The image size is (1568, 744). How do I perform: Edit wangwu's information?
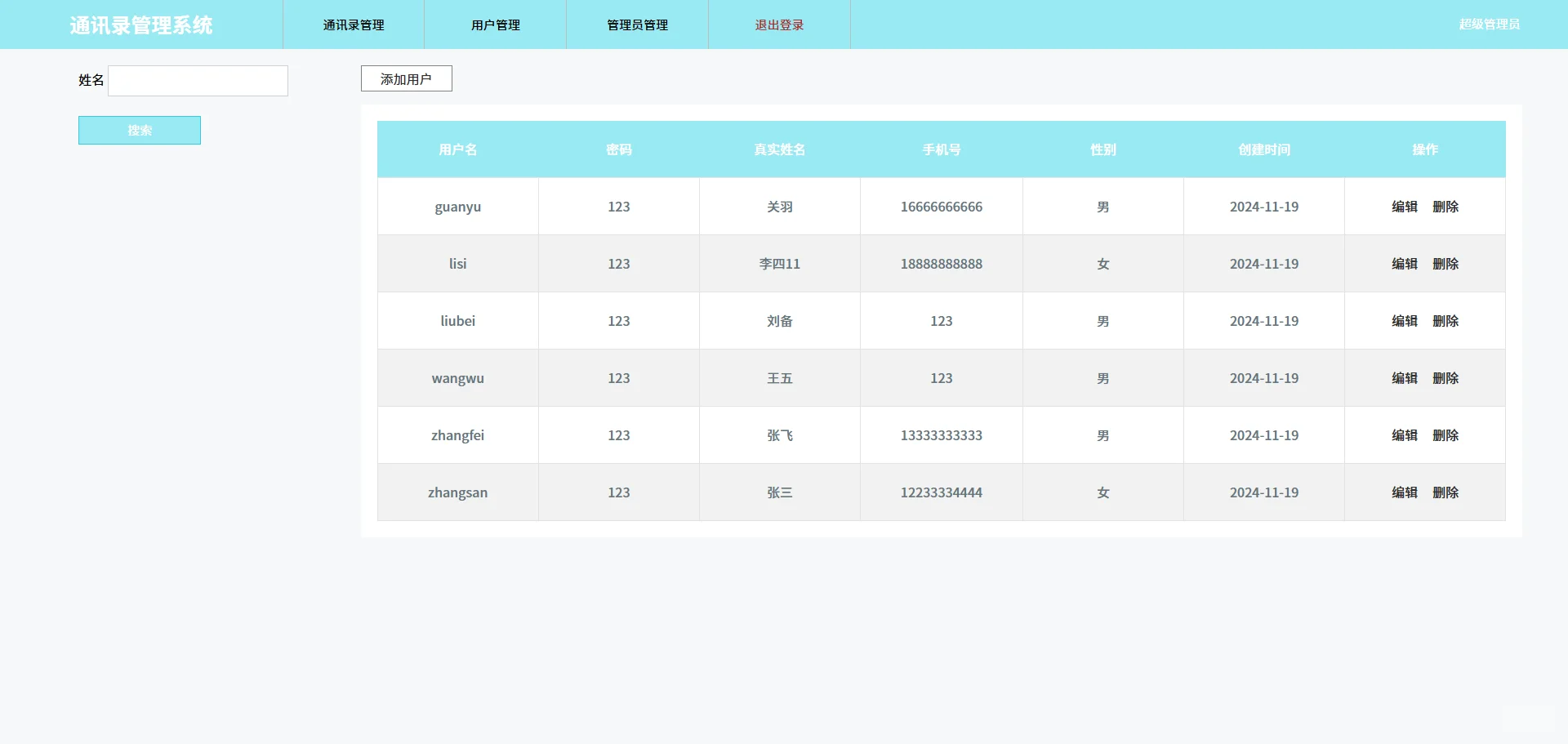pos(1405,378)
